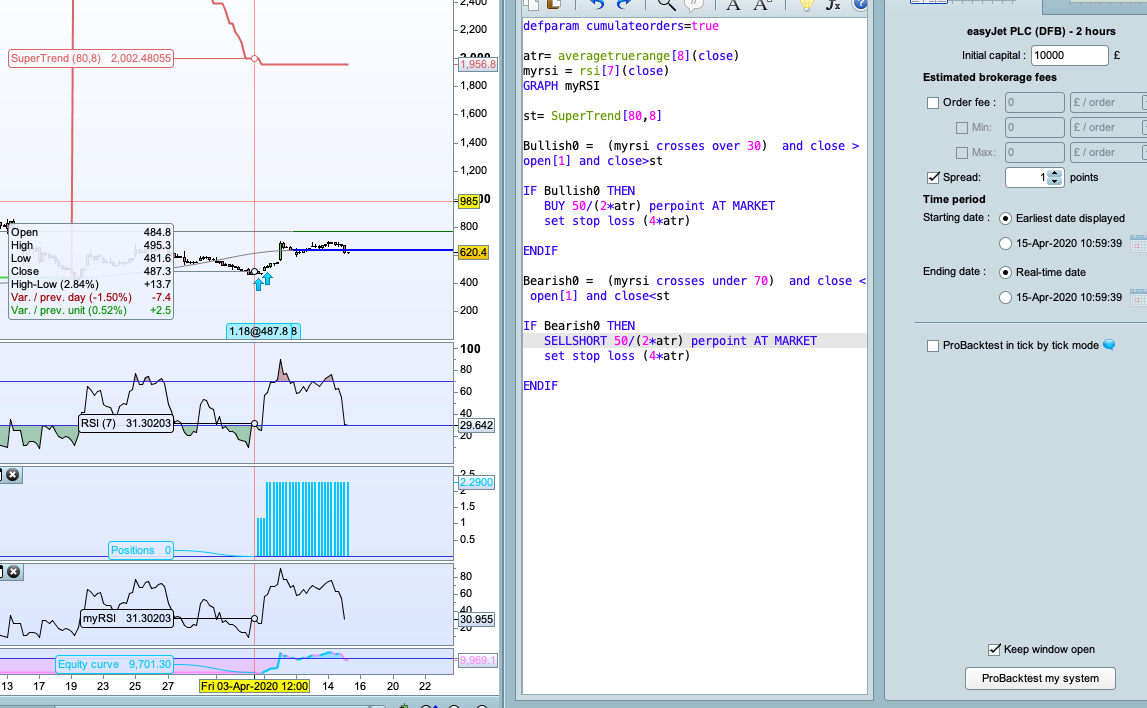This screenshot has height=708, width=1147.
Task: Click the ProBacktest my system button
Action: pyautogui.click(x=1040, y=678)
